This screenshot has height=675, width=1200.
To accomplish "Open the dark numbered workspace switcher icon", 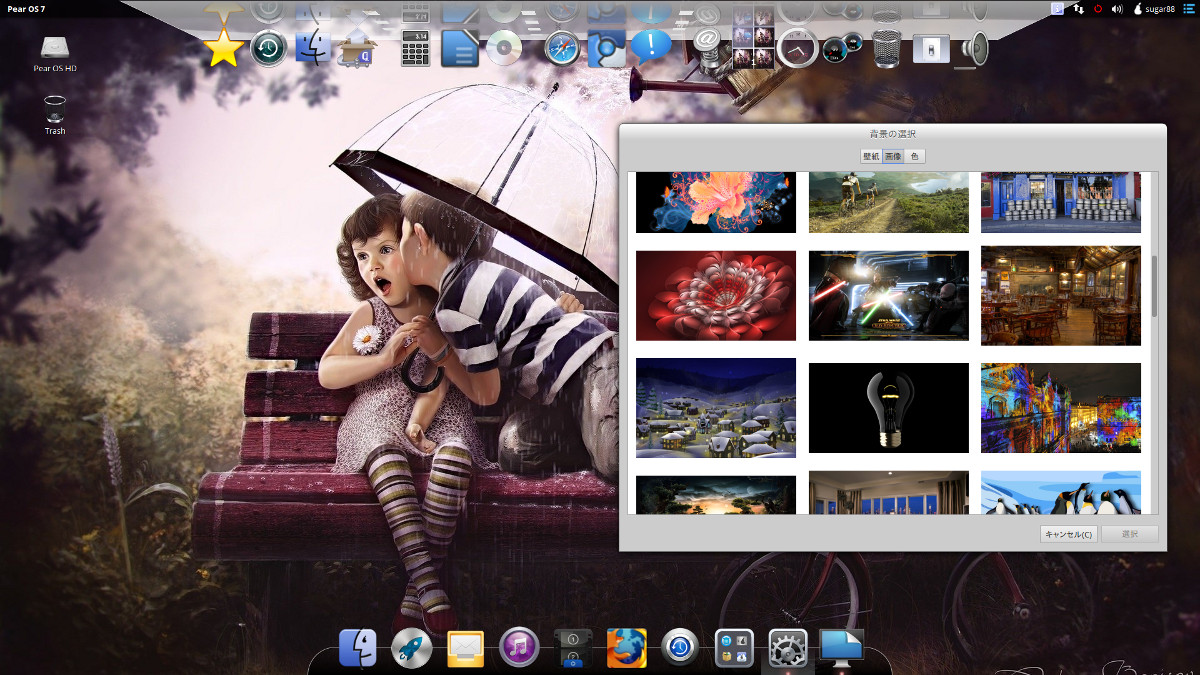I will (x=573, y=648).
